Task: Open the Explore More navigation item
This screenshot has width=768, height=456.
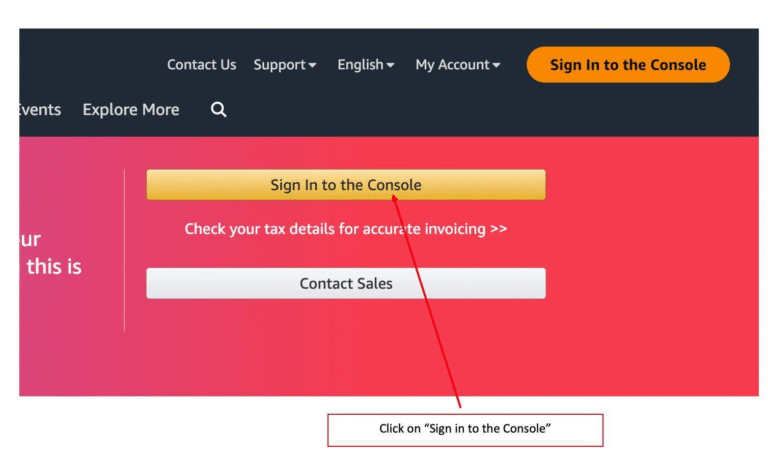Action: point(131,110)
